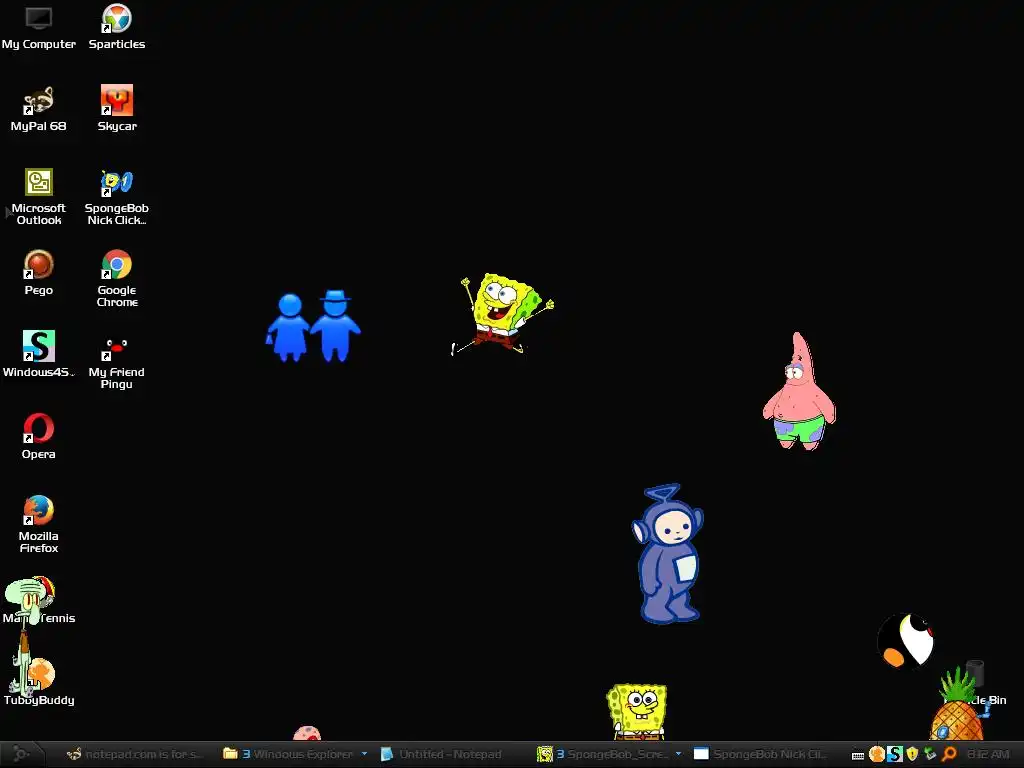
Task: Launch My Friend Pingu shortcut
Action: [117, 360]
